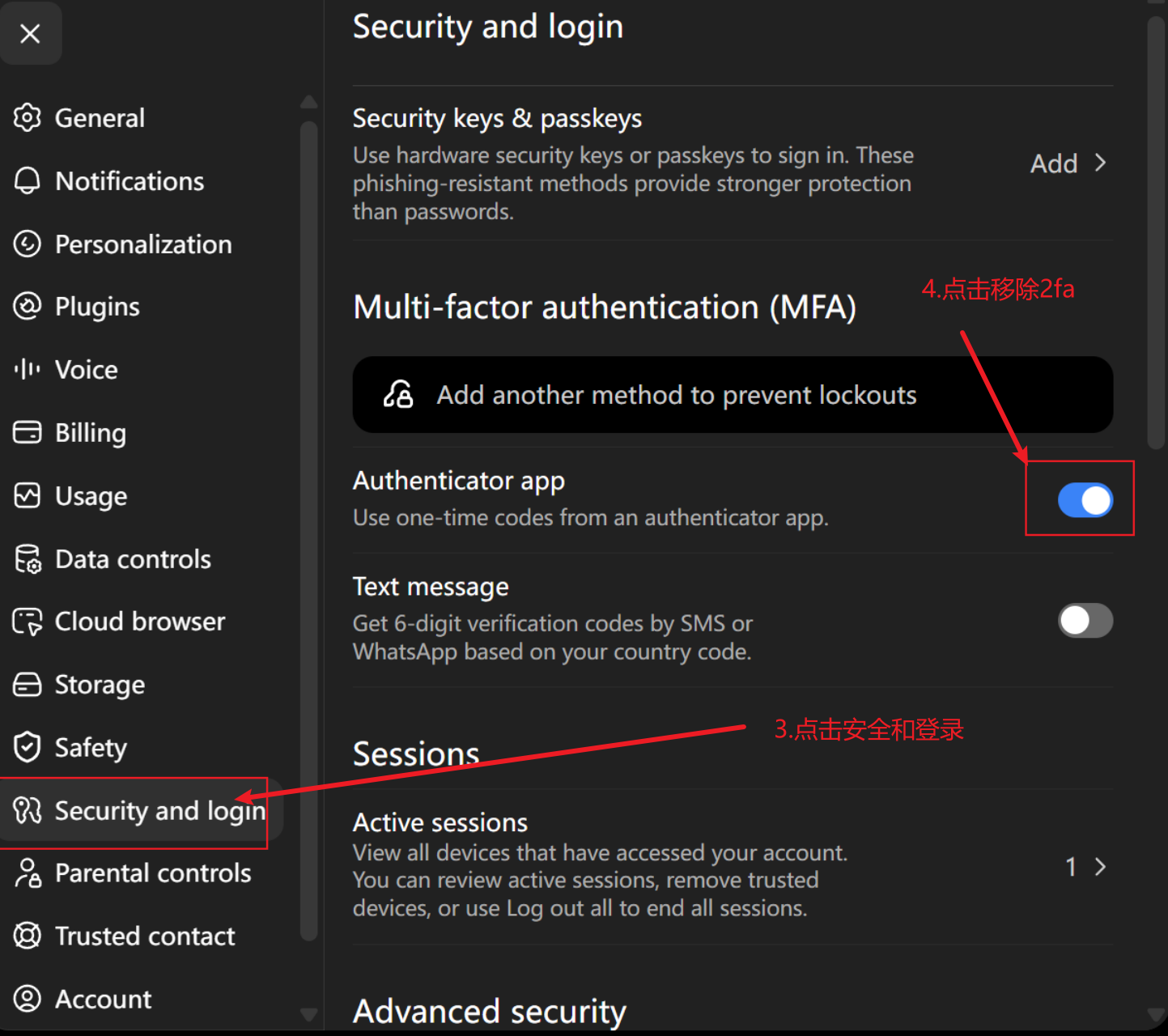The height and width of the screenshot is (1036, 1168).
Task: Select the Plugins icon in the sidebar
Action: click(x=28, y=307)
